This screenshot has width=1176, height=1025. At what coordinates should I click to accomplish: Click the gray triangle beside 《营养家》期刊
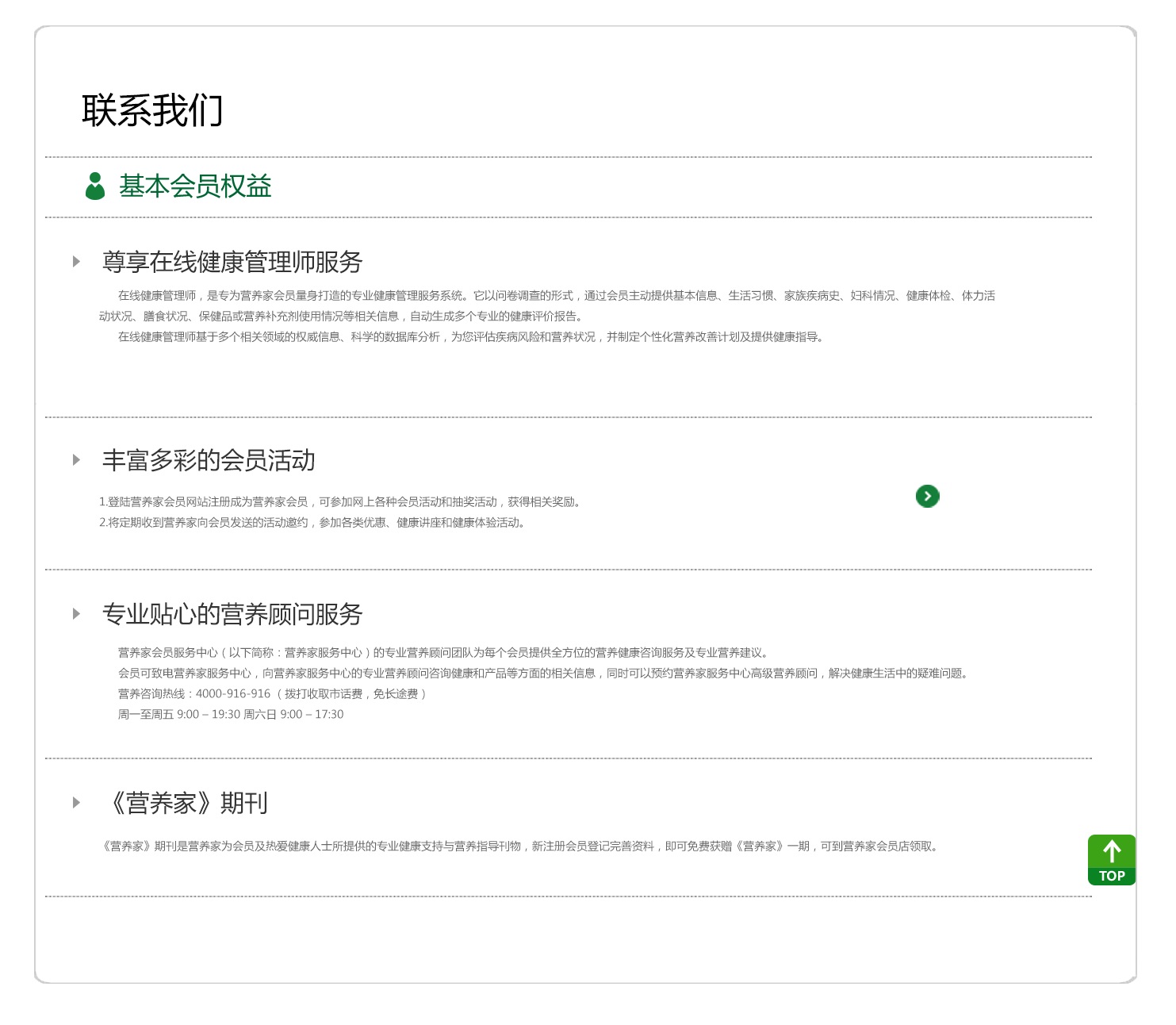pos(77,802)
